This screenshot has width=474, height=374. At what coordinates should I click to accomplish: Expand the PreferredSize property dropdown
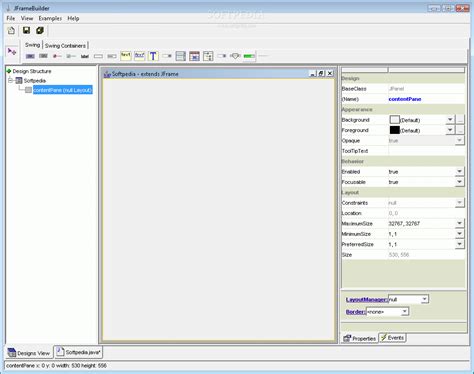(x=459, y=244)
